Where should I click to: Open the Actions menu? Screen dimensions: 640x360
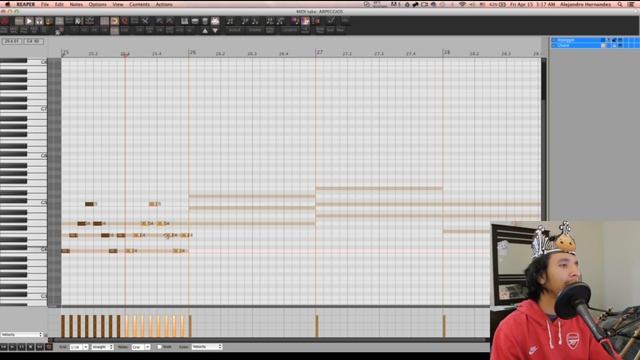(x=164, y=4)
